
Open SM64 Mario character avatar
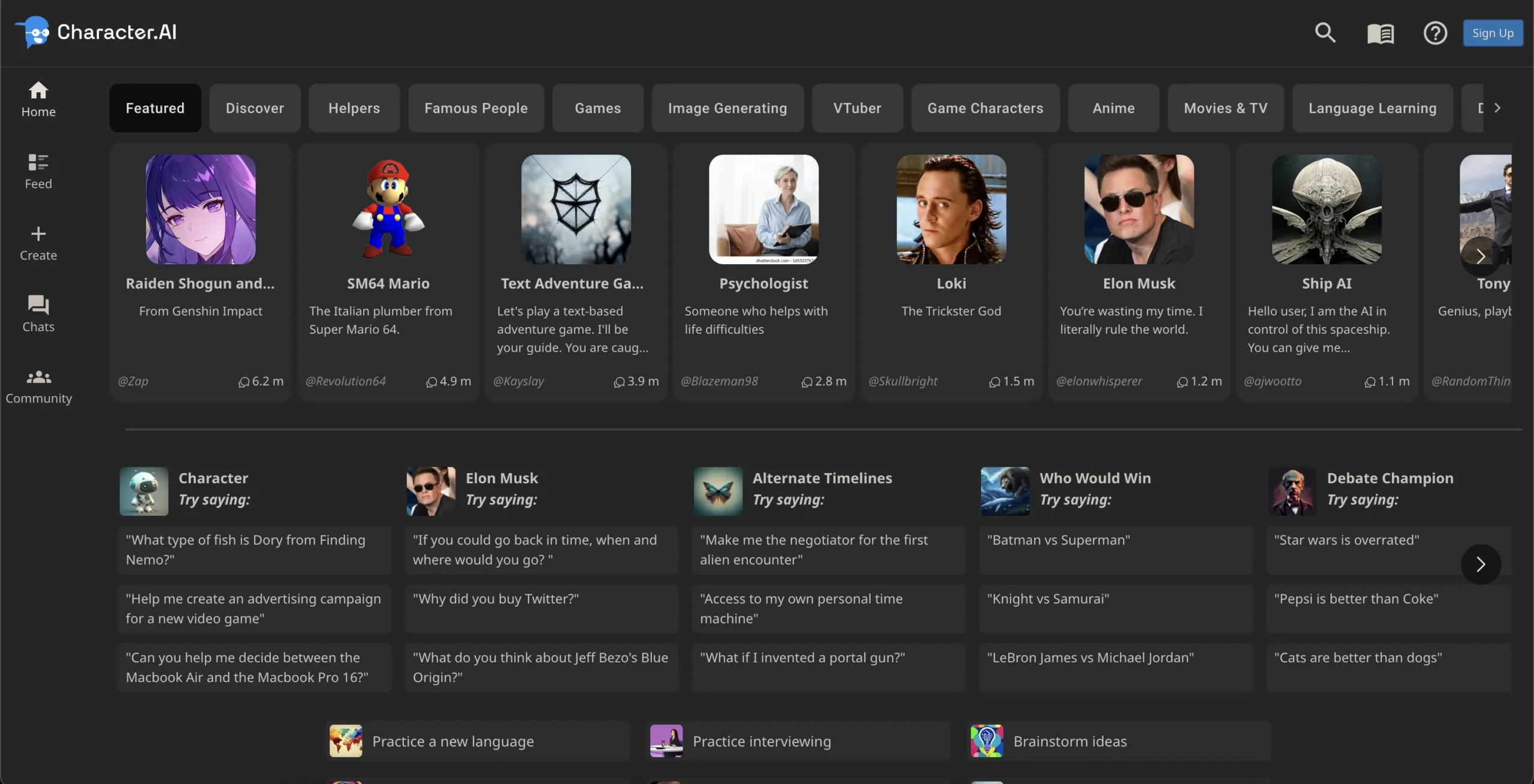[x=388, y=209]
